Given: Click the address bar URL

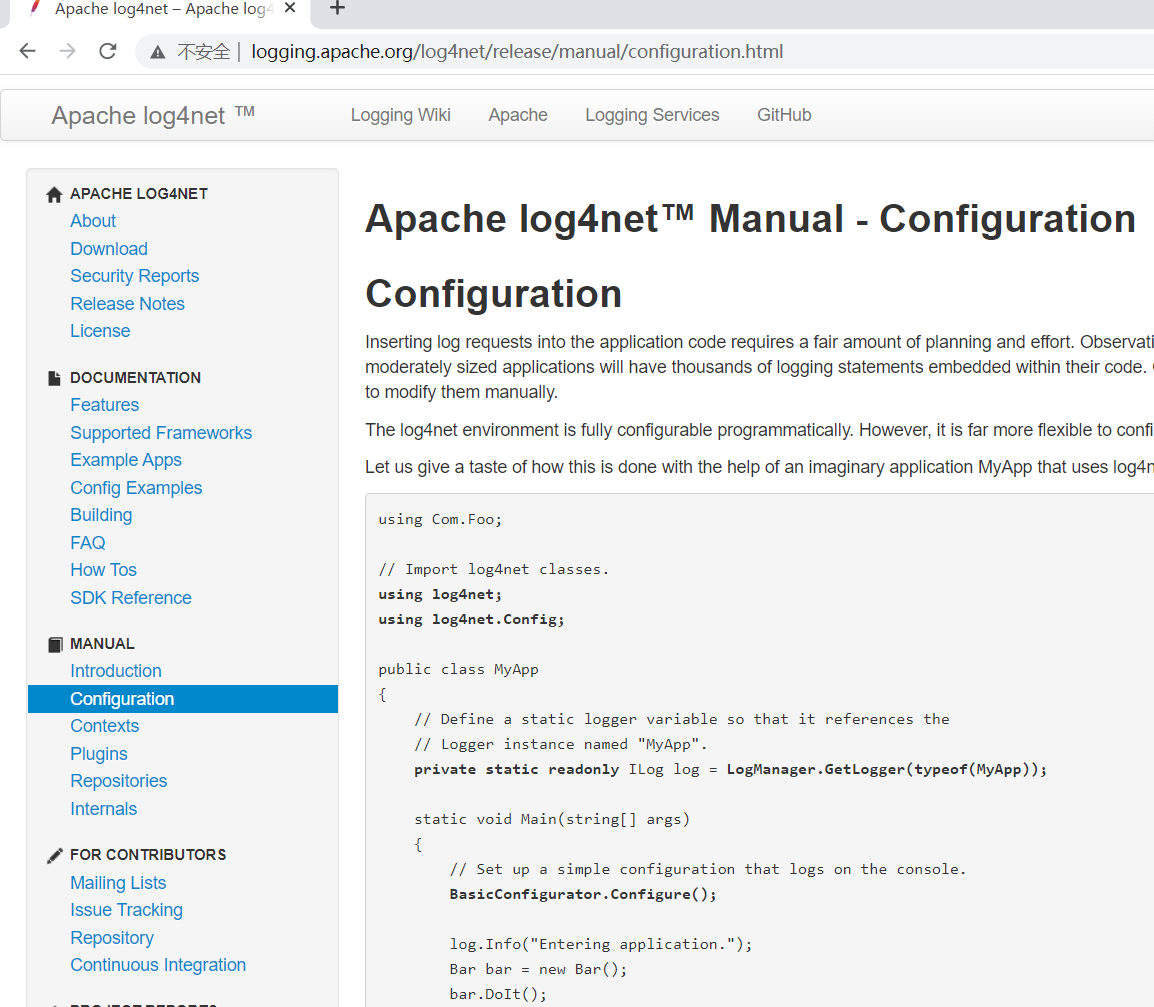Looking at the screenshot, I should 517,52.
